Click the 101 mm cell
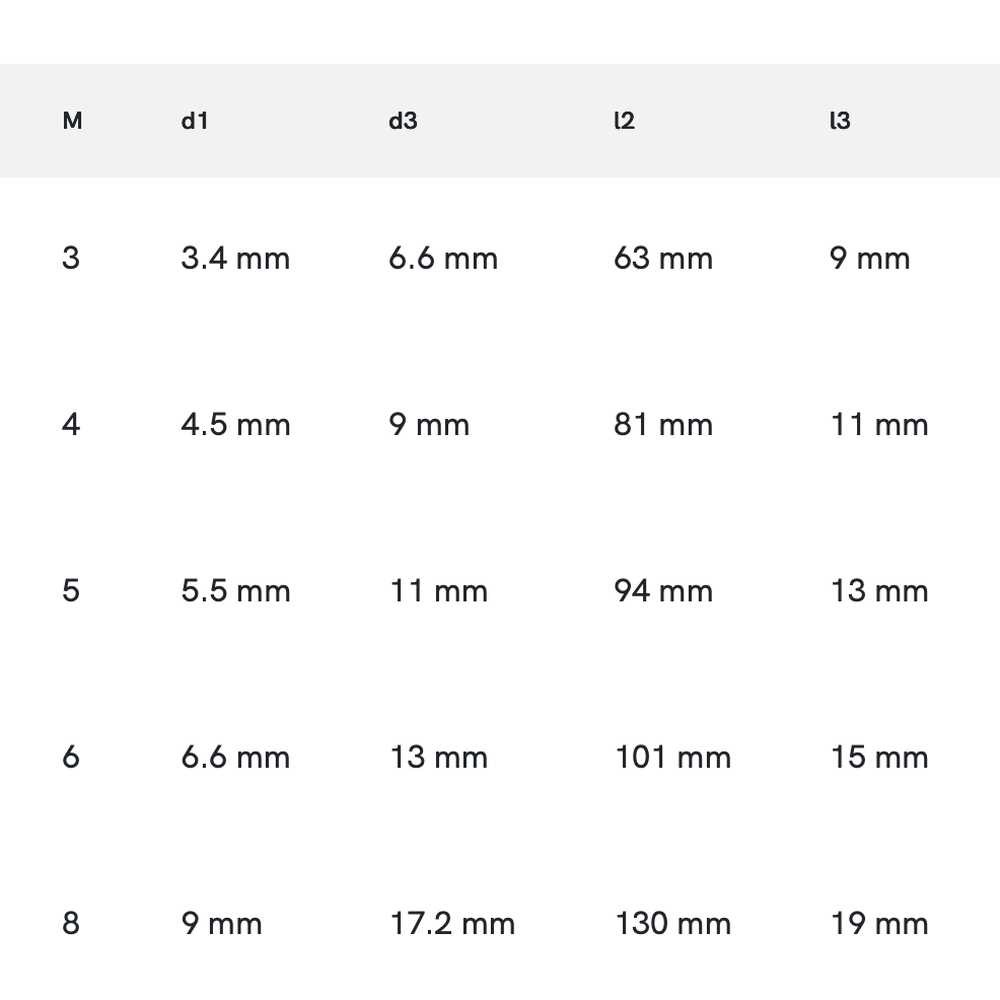Screen dimensions: 1000x1000 [672, 757]
